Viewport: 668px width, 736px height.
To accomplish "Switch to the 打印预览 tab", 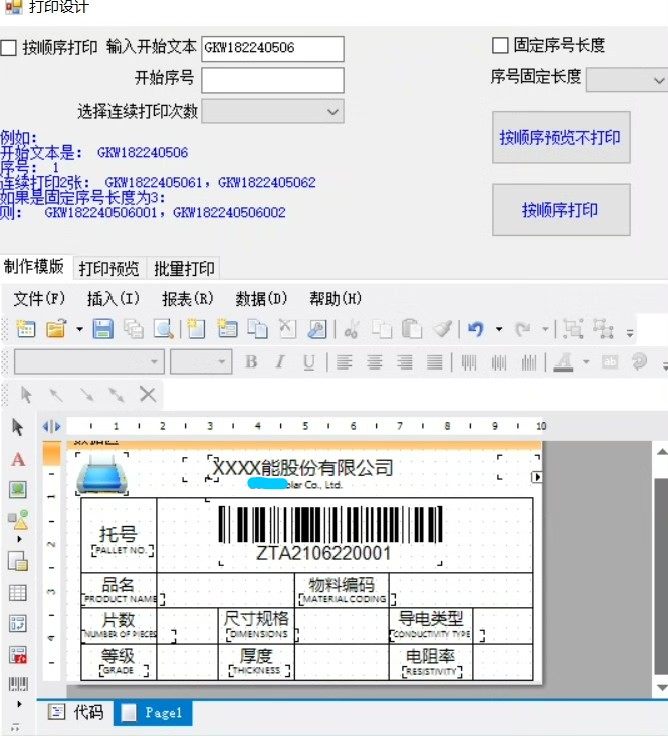I will pyautogui.click(x=109, y=268).
